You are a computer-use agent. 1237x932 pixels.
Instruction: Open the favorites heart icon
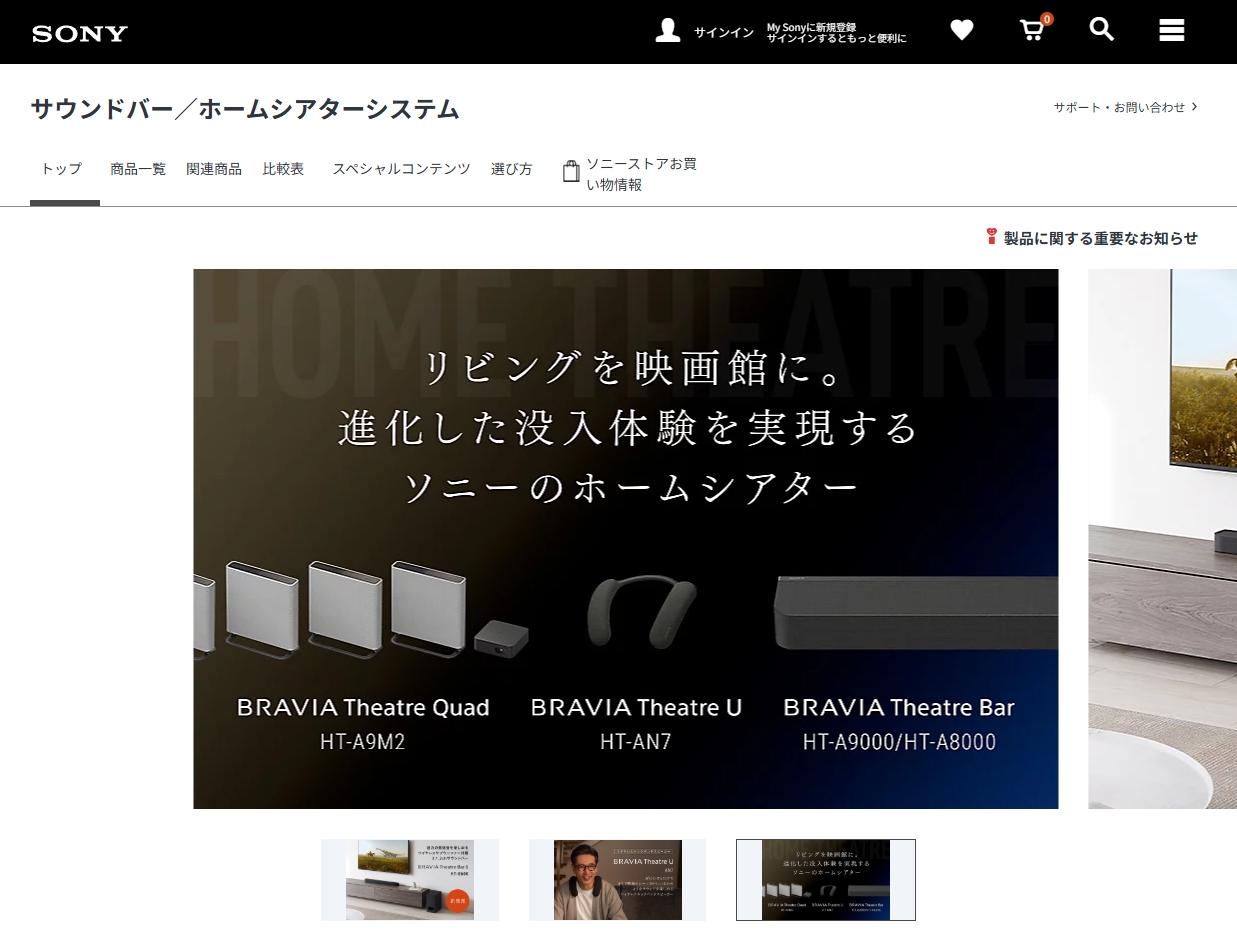pos(961,31)
